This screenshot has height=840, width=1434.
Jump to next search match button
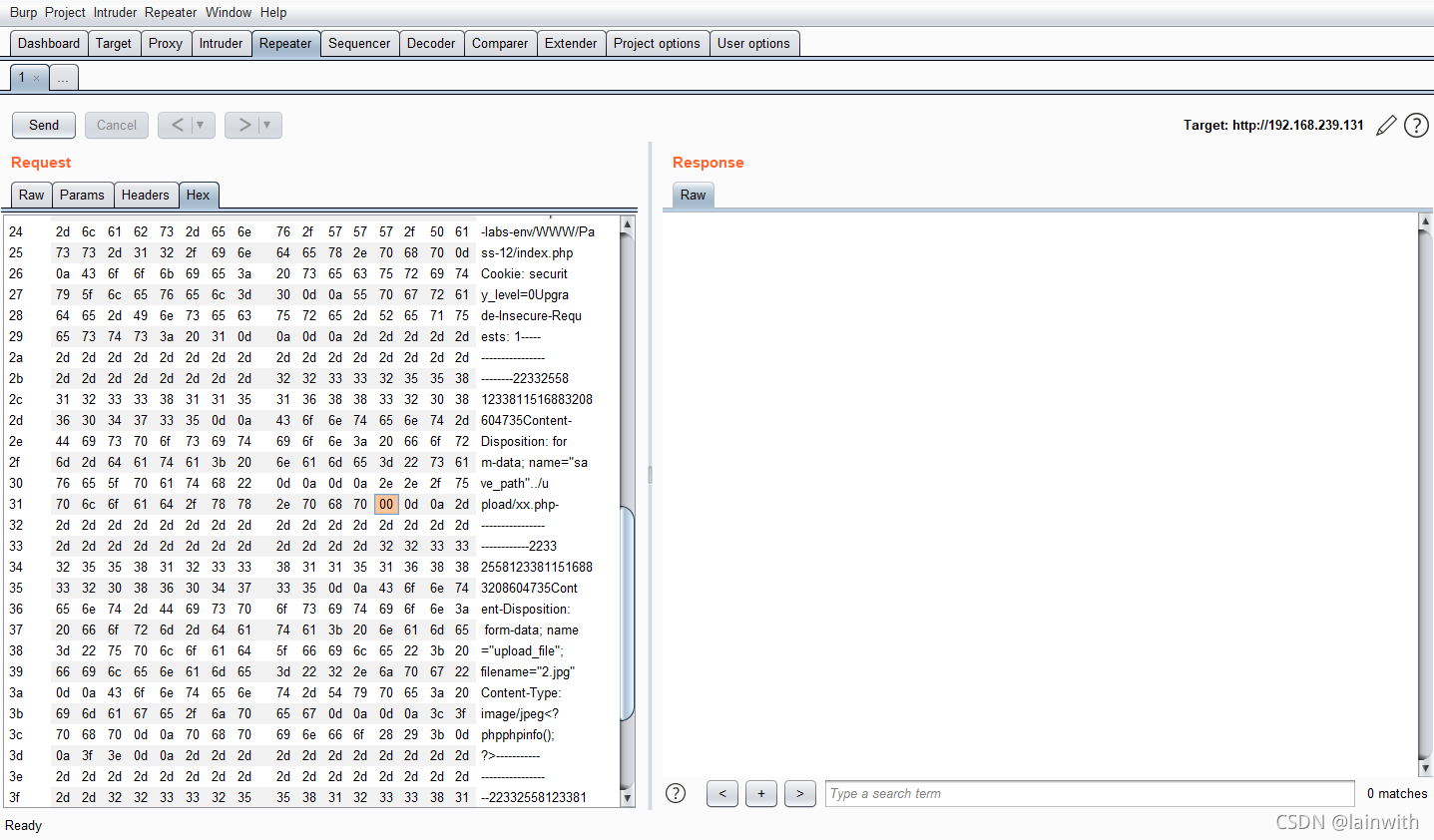click(x=800, y=793)
